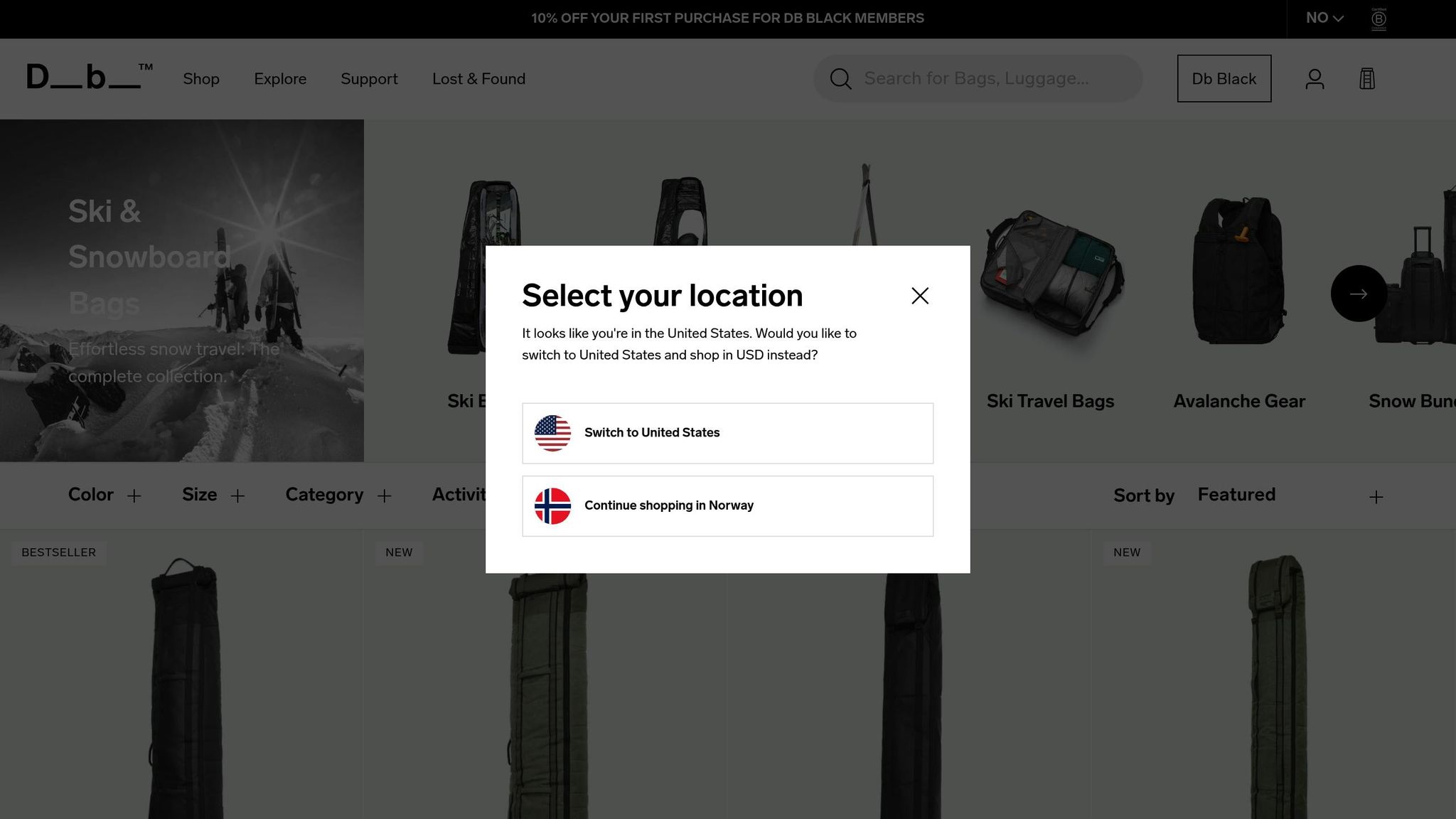Open the NO country dropdown

tap(1324, 18)
